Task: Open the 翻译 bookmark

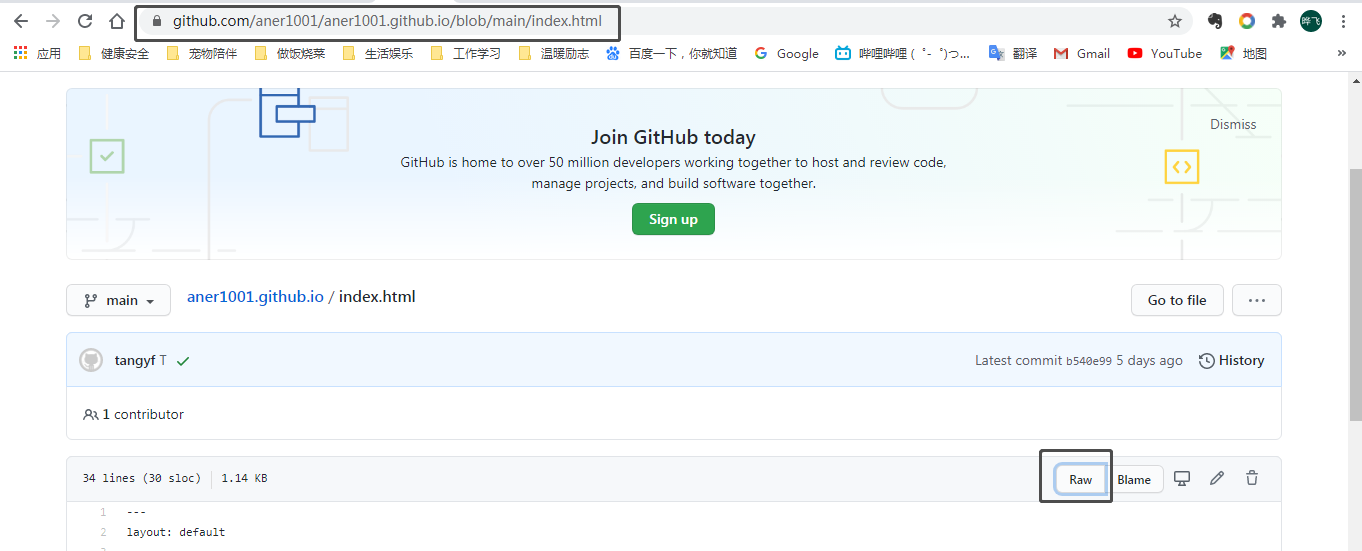Action: (1012, 53)
